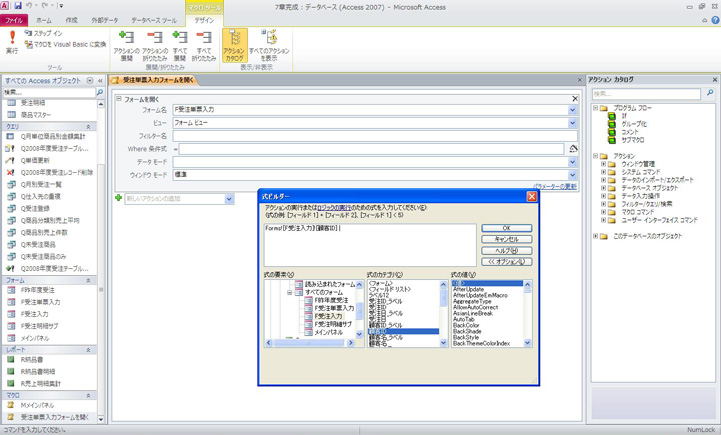Click the パラメーターの更新 link
This screenshot has width=721, height=435.
click(555, 186)
